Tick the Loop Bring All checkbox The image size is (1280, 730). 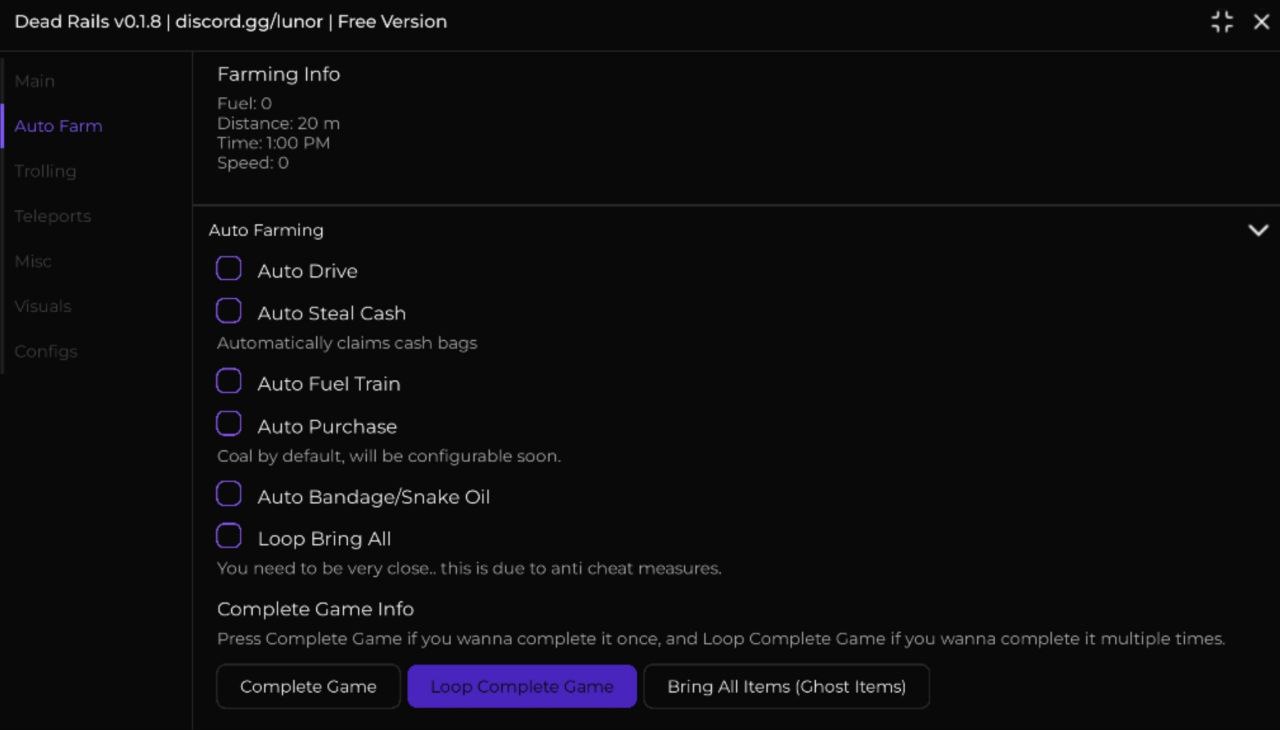(229, 537)
